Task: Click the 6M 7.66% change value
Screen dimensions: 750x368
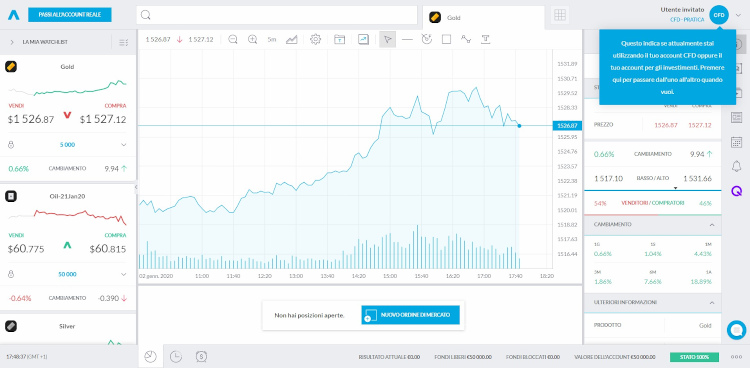Action: pos(652,282)
